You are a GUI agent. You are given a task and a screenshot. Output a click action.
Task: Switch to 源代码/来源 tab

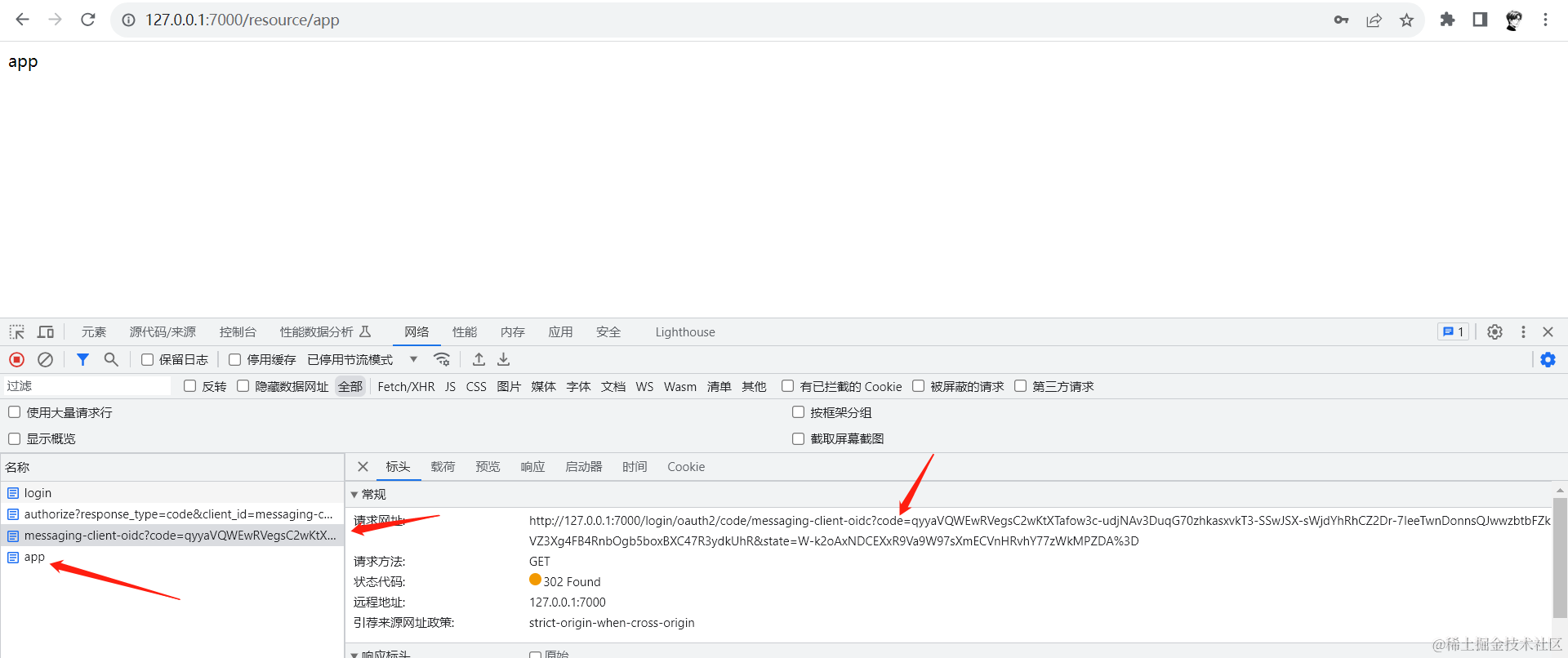[x=163, y=331]
